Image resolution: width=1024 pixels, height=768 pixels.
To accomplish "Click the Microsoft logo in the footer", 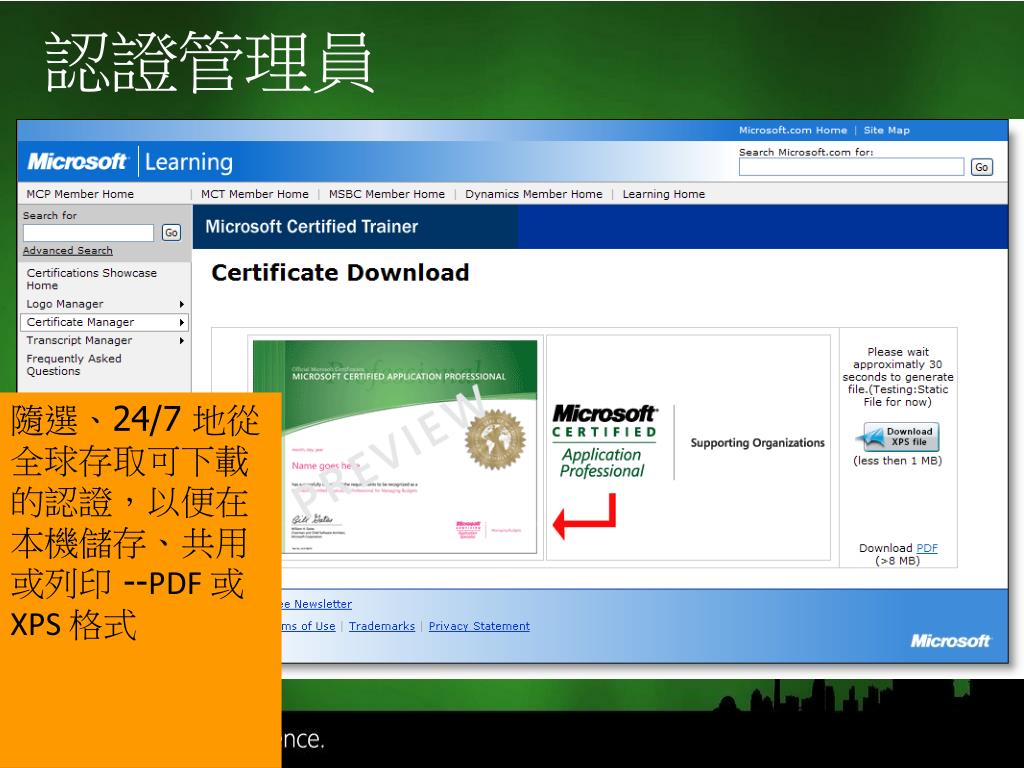I will coord(950,641).
